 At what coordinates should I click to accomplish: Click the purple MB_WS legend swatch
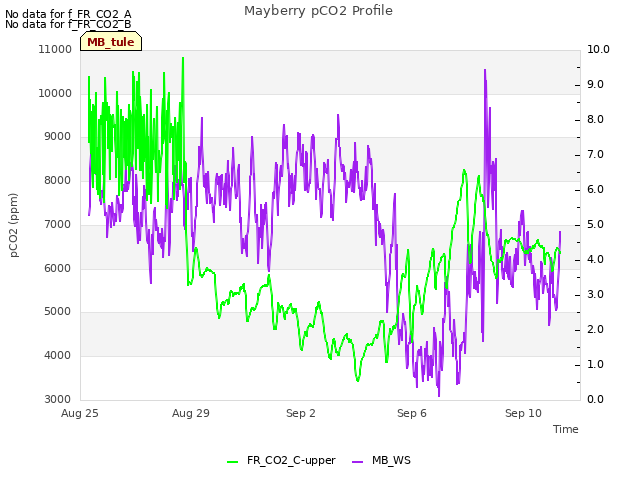pyautogui.click(x=357, y=462)
